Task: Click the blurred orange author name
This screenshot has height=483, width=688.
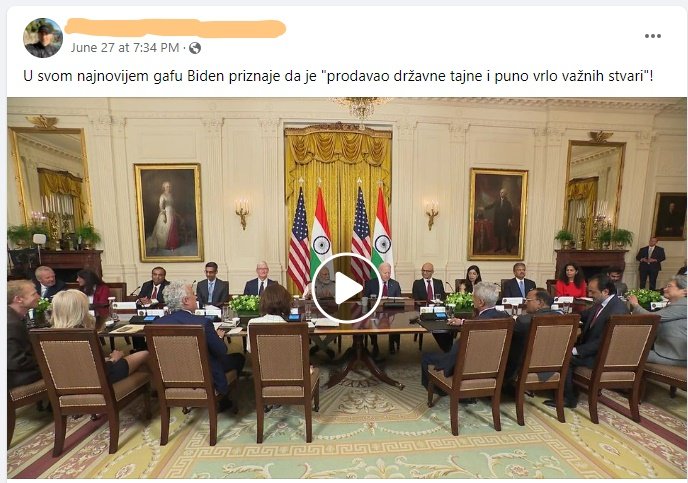Action: pos(175,28)
